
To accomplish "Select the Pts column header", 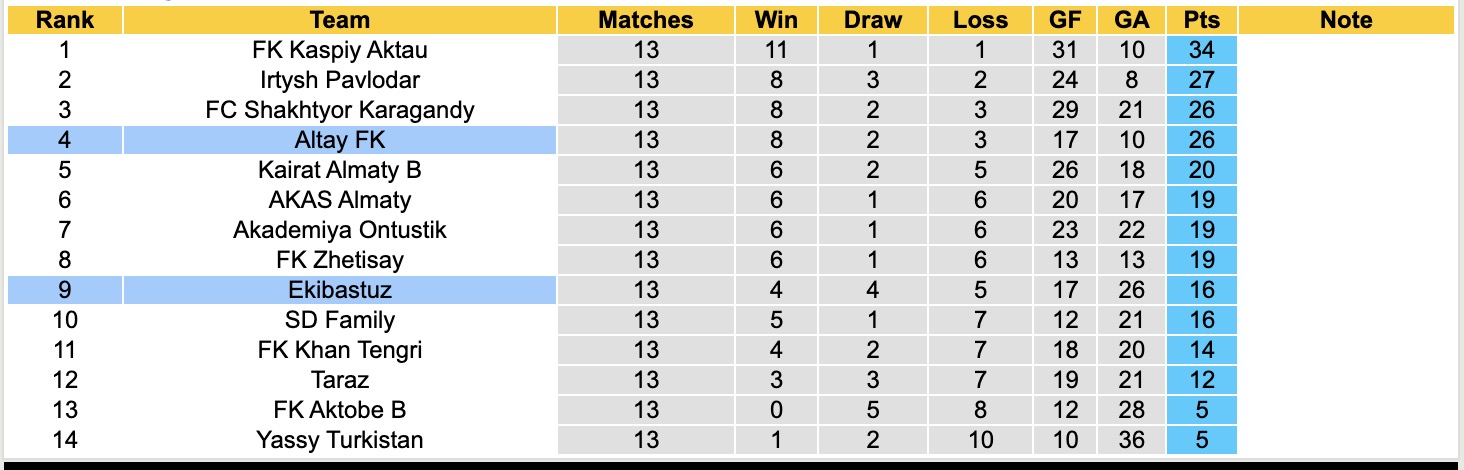I will click(1202, 20).
